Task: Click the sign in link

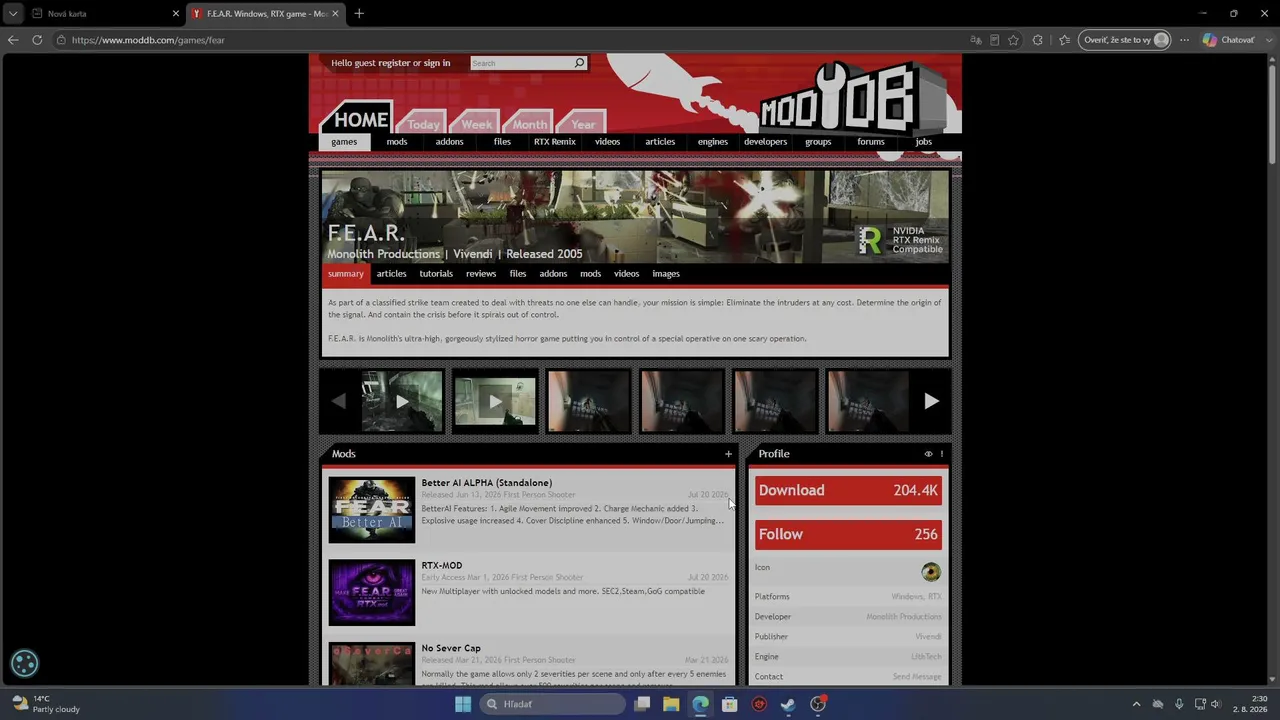Action: click(437, 63)
